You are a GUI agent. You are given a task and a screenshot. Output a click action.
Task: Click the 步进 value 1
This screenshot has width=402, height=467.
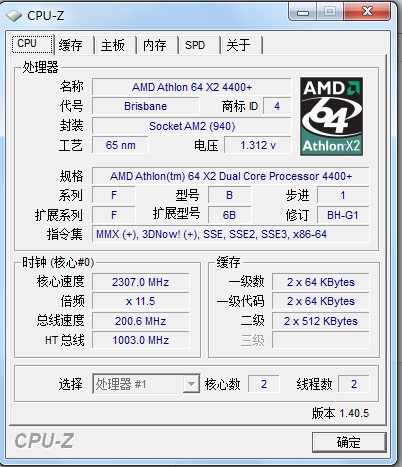point(343,195)
